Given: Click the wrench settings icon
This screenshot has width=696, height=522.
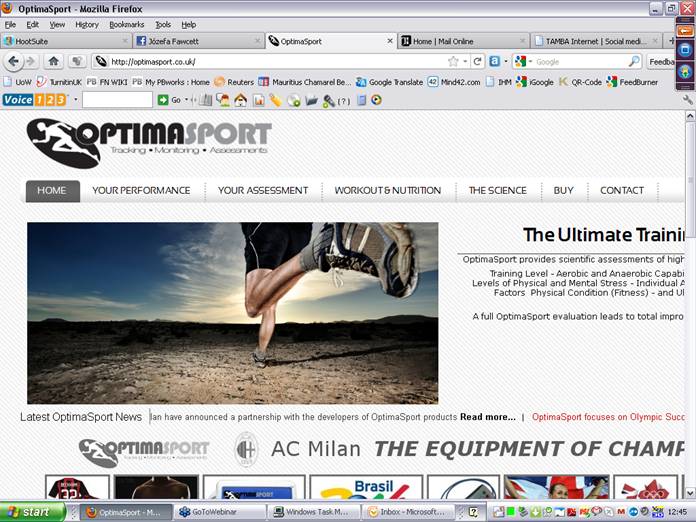Looking at the screenshot, I should [x=688, y=100].
